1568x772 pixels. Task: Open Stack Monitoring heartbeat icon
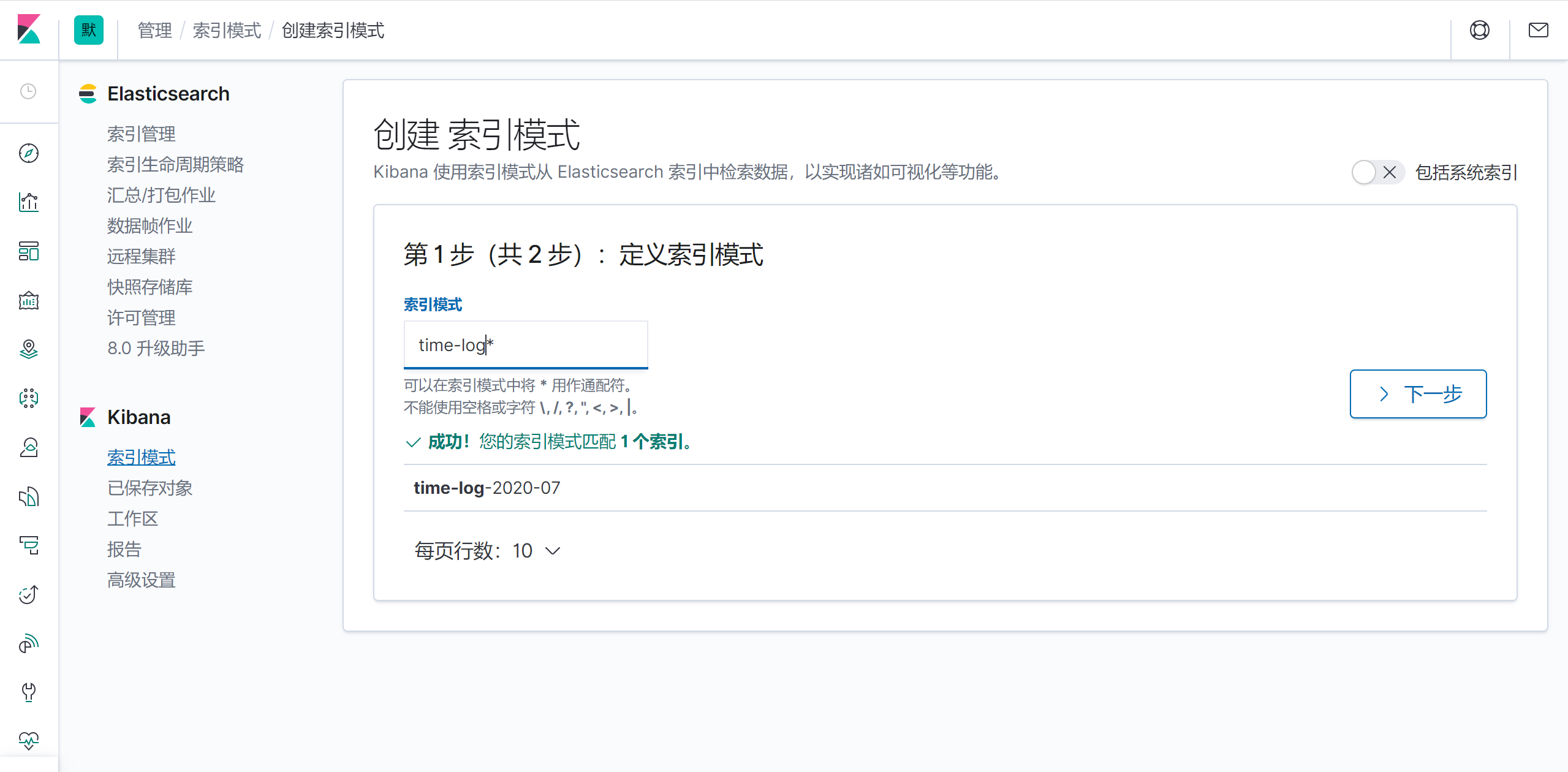click(29, 741)
